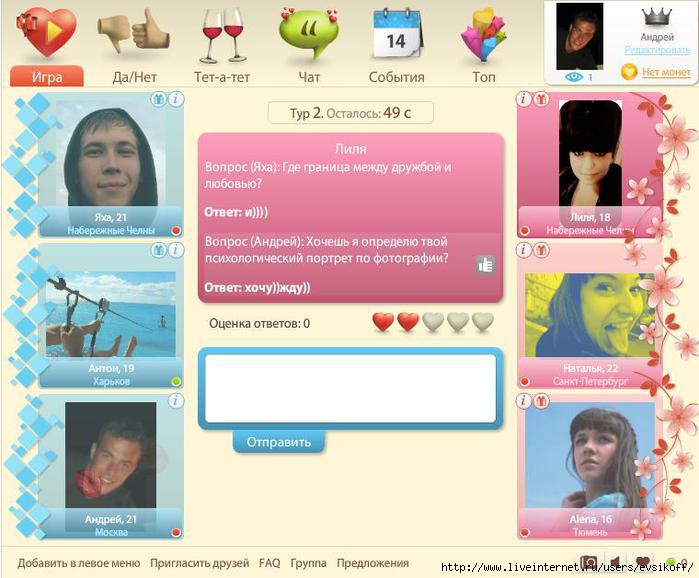Click your own profile photo at top right
This screenshot has width=699, height=578.
[580, 37]
